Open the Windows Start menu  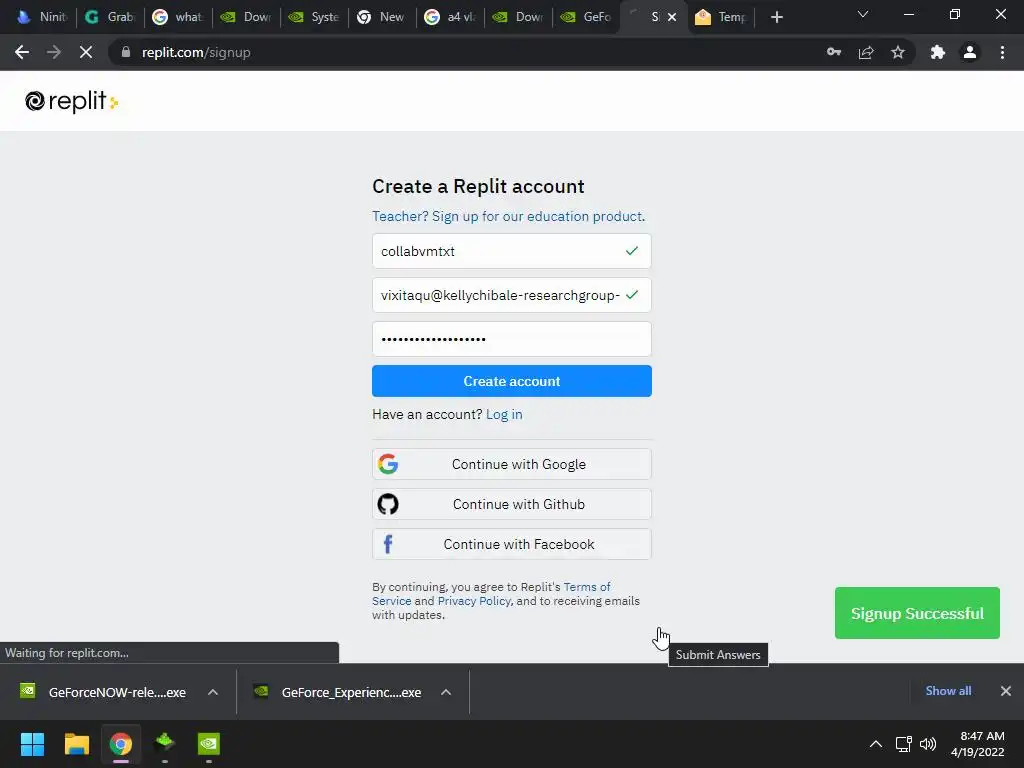point(32,744)
